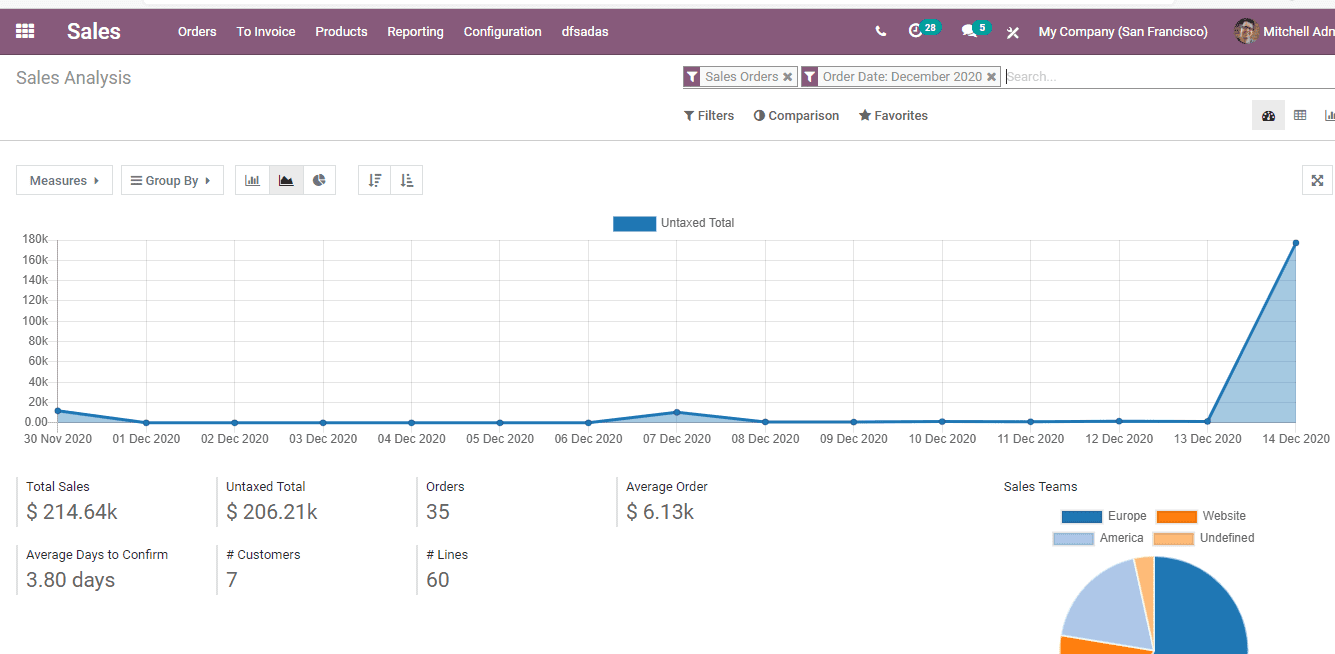Remove the Order Date December 2020 facet

click(991, 77)
